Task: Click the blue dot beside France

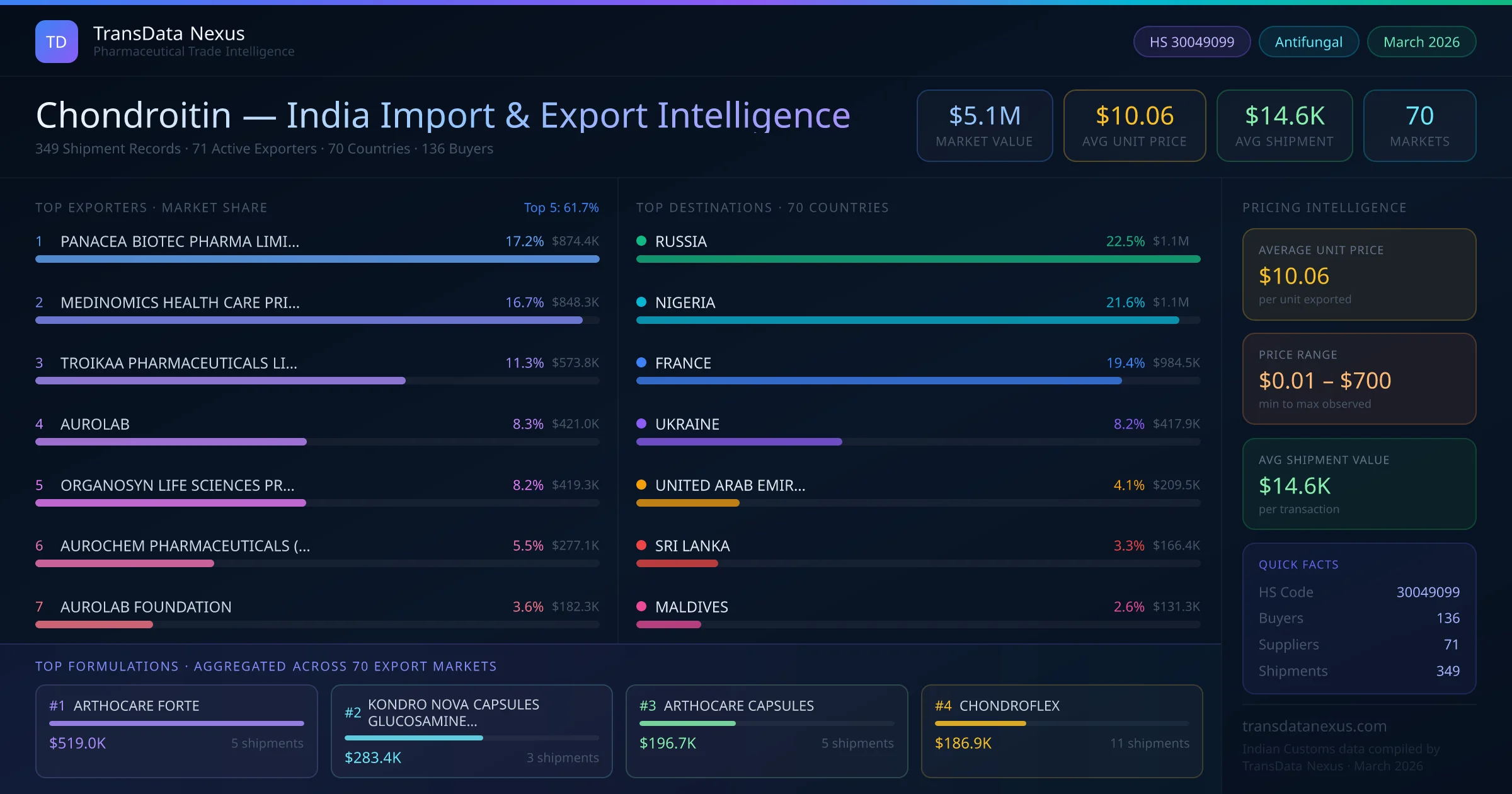Action: (641, 362)
